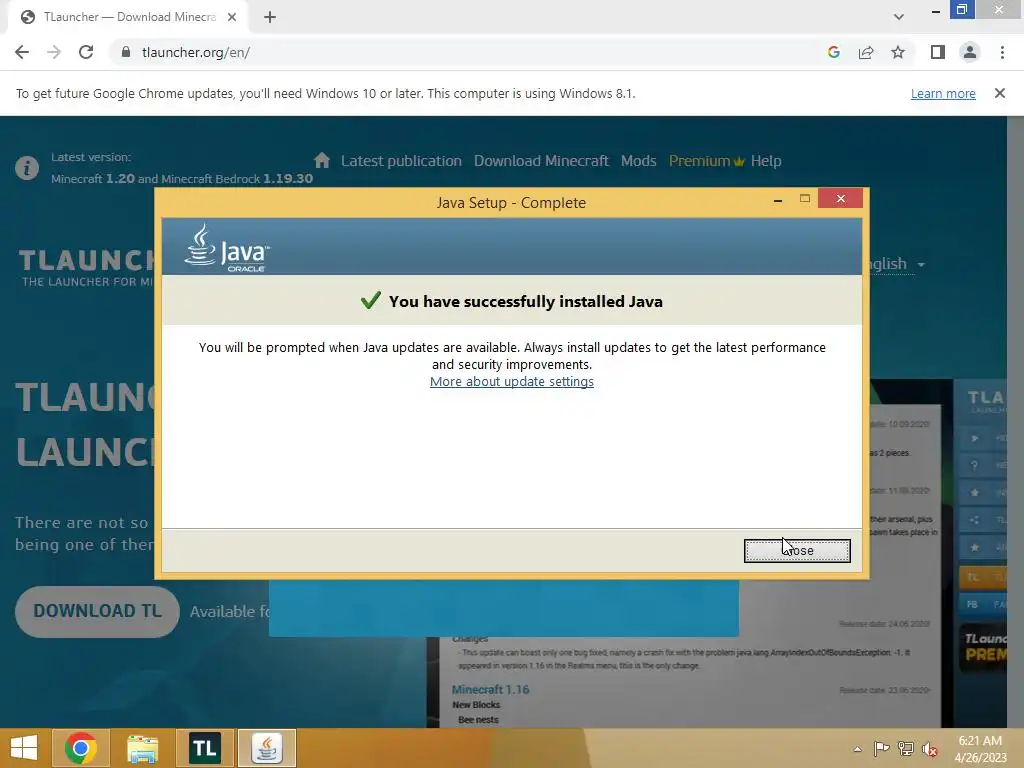The height and width of the screenshot is (768, 1024).
Task: Click the home icon in TLauncher navigation
Action: [x=322, y=160]
